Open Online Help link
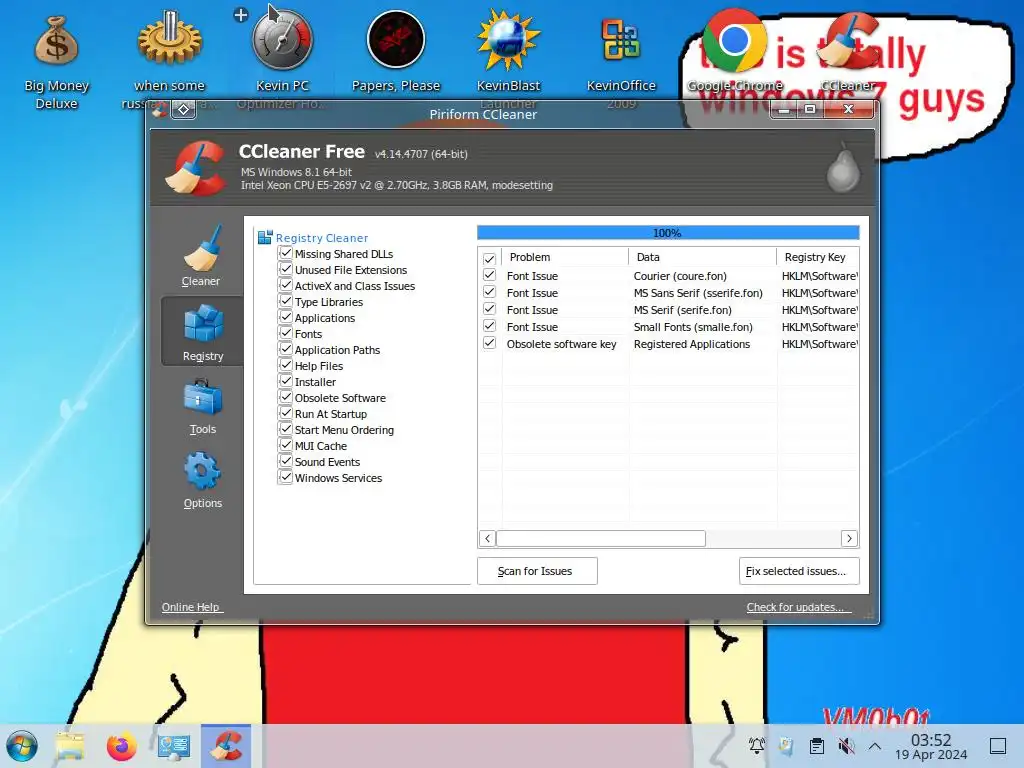The height and width of the screenshot is (768, 1024). [x=192, y=607]
